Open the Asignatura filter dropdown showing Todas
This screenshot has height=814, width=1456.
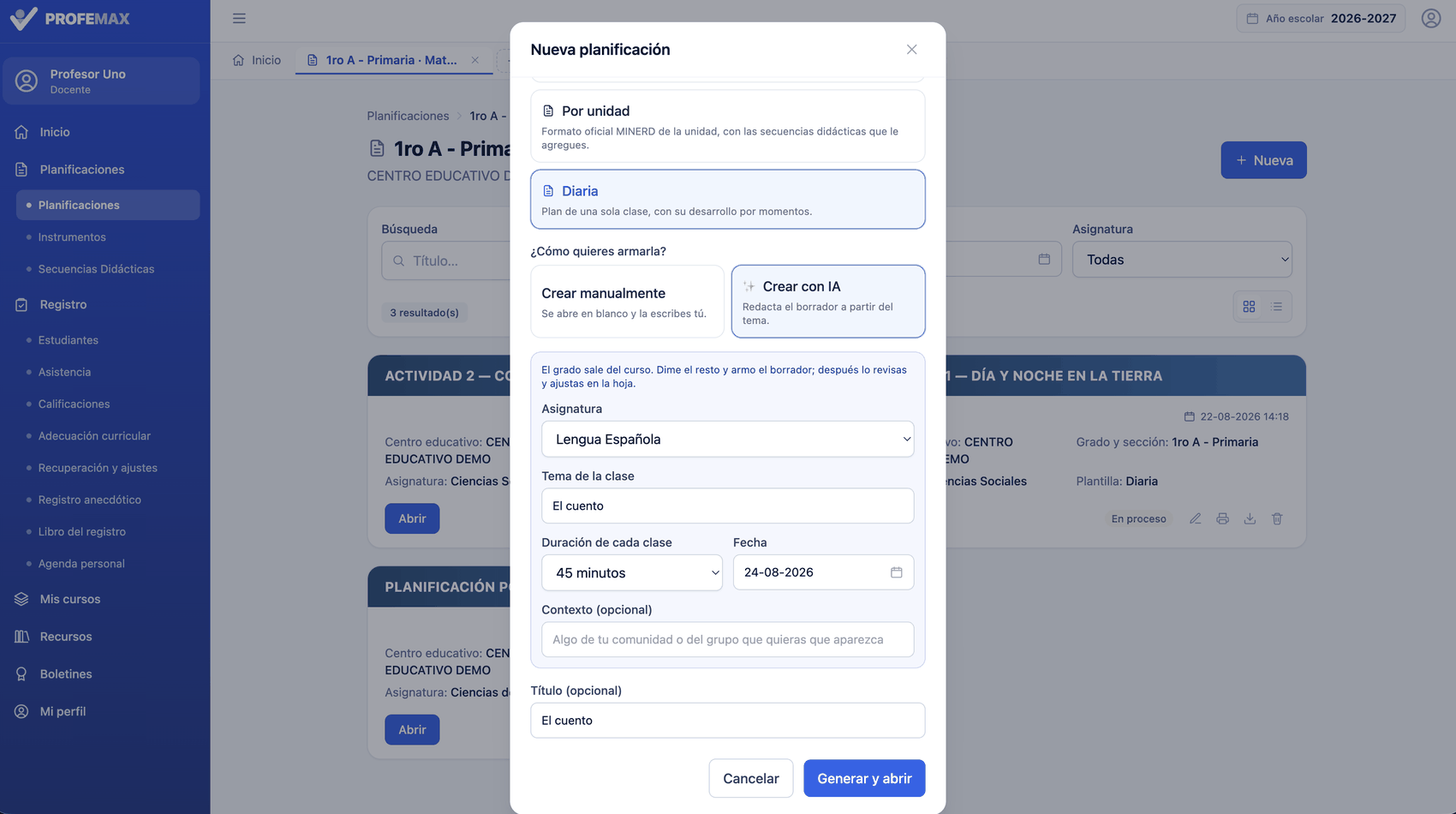tap(1182, 260)
